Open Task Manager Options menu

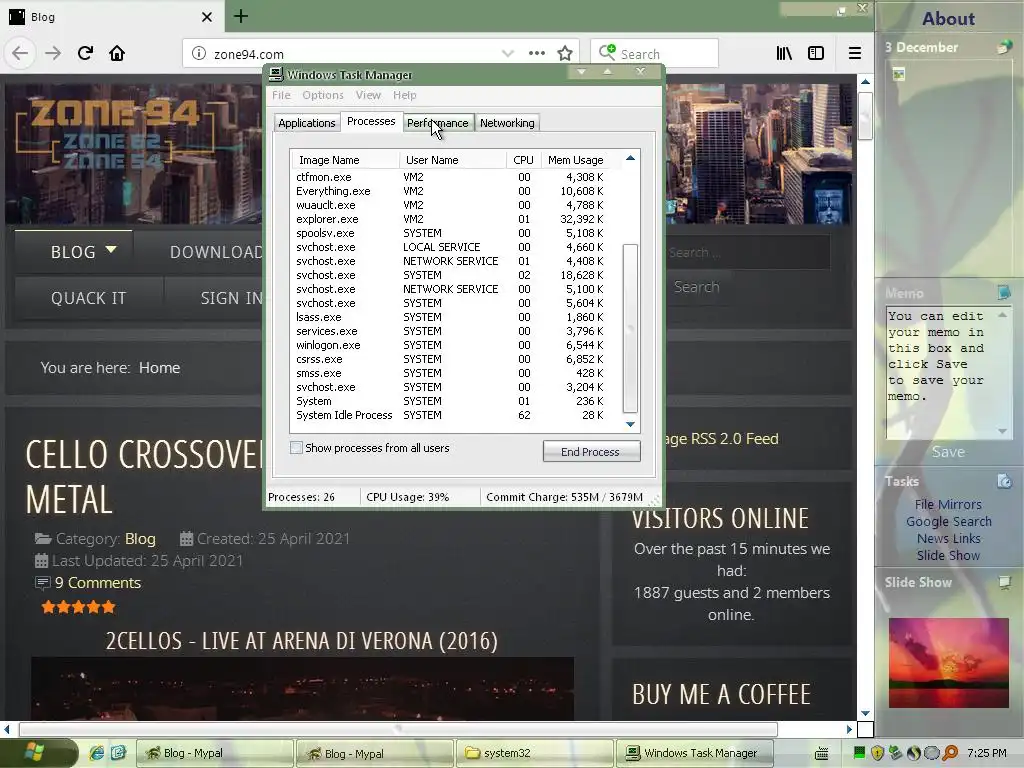pos(323,95)
